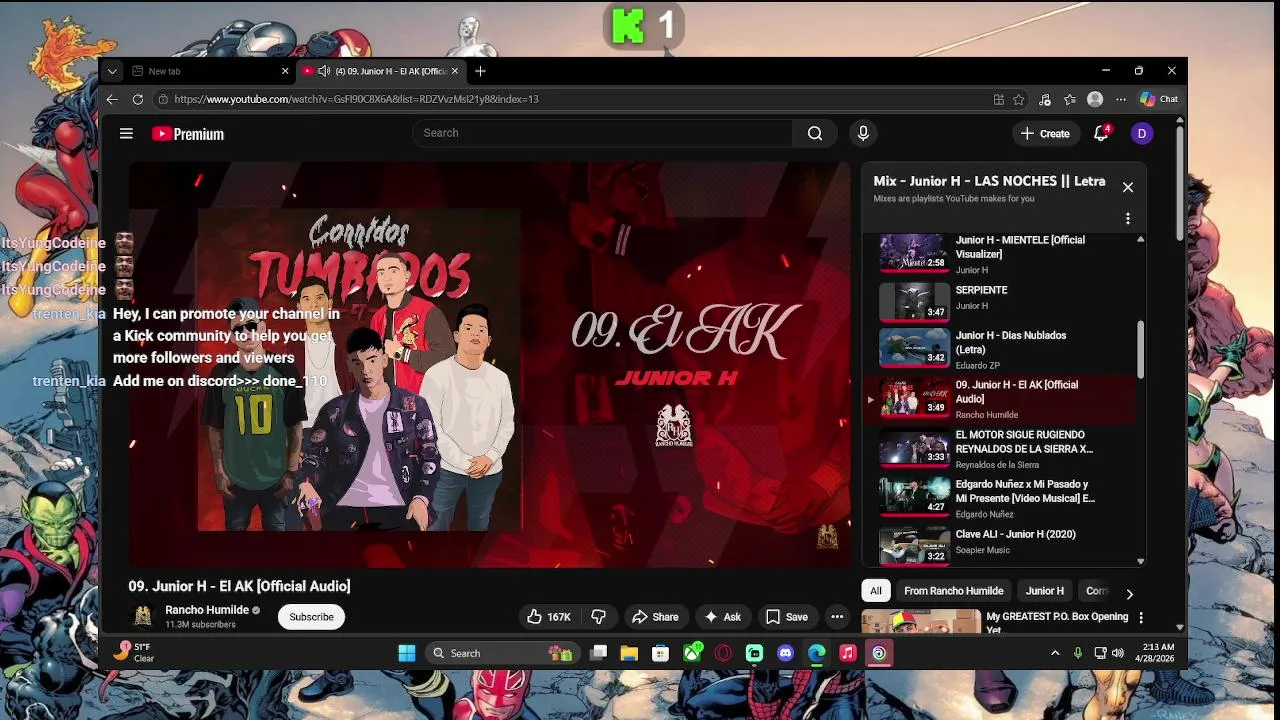
Task: Save the video to a playlist
Action: coord(787,617)
